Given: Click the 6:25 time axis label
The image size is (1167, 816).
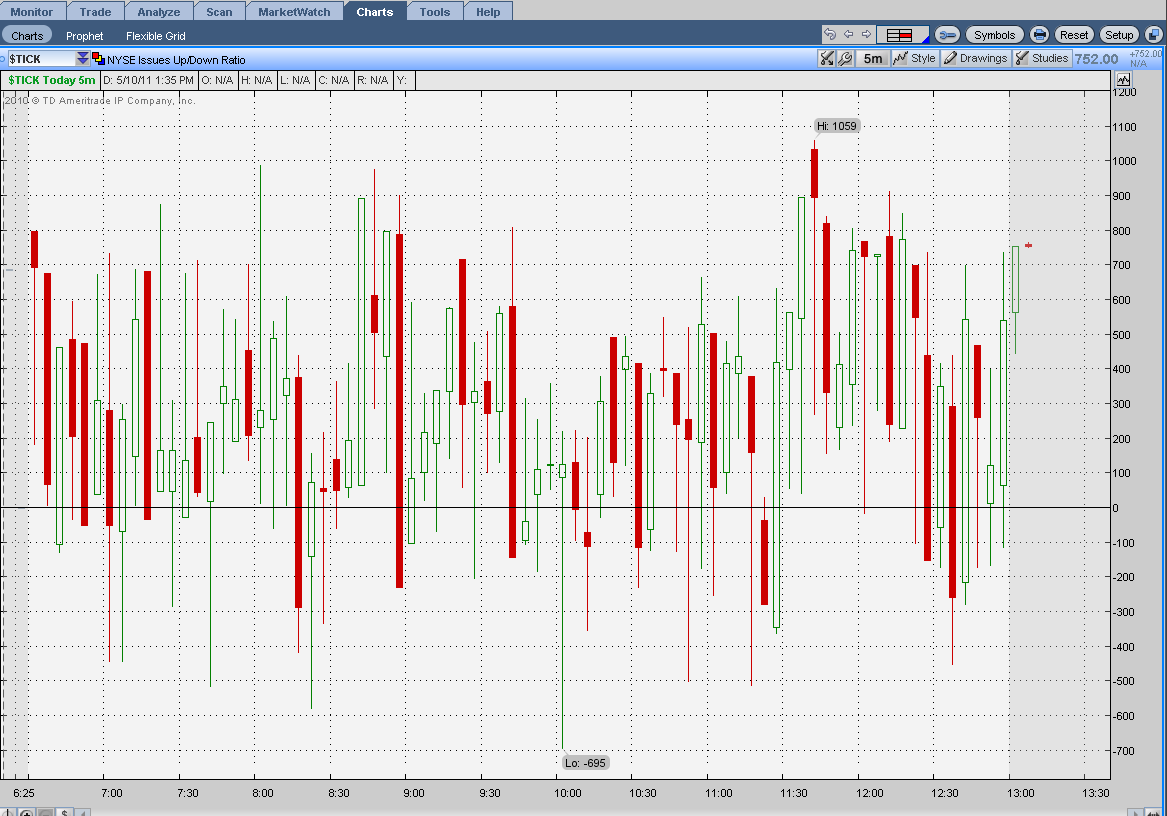Looking at the screenshot, I should tap(24, 793).
